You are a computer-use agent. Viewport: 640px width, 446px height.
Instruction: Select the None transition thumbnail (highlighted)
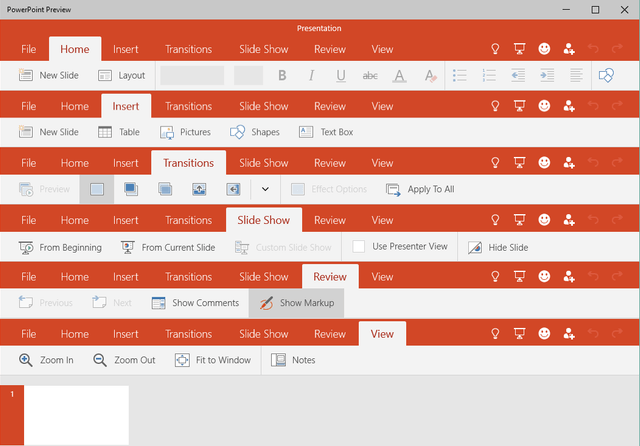[x=97, y=189]
